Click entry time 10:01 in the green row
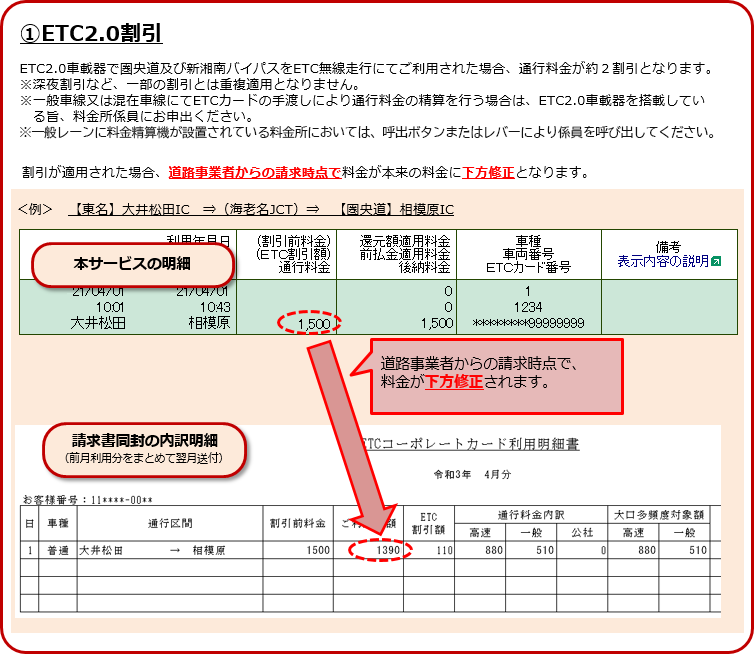This screenshot has height=656, width=754. tap(110, 307)
